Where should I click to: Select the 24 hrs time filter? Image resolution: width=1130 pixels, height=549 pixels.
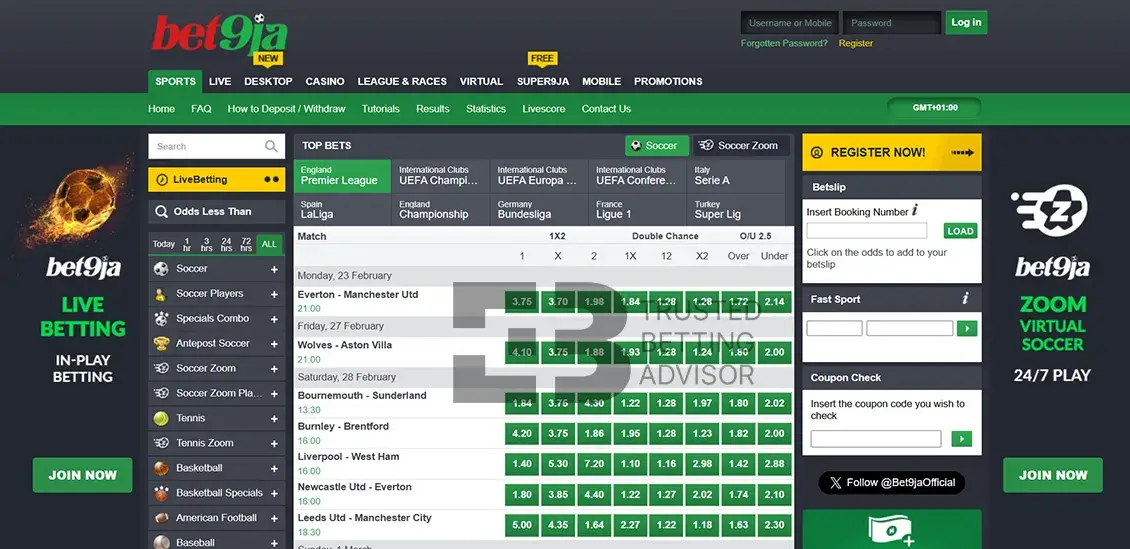pyautogui.click(x=226, y=244)
